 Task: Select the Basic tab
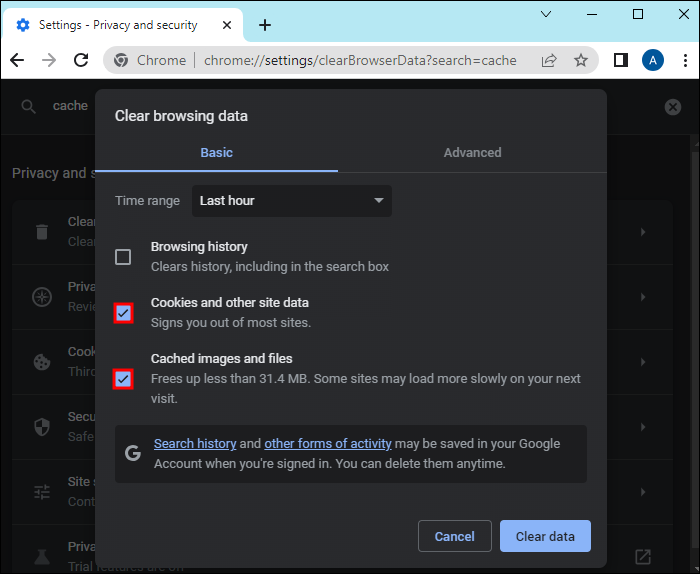(216, 153)
